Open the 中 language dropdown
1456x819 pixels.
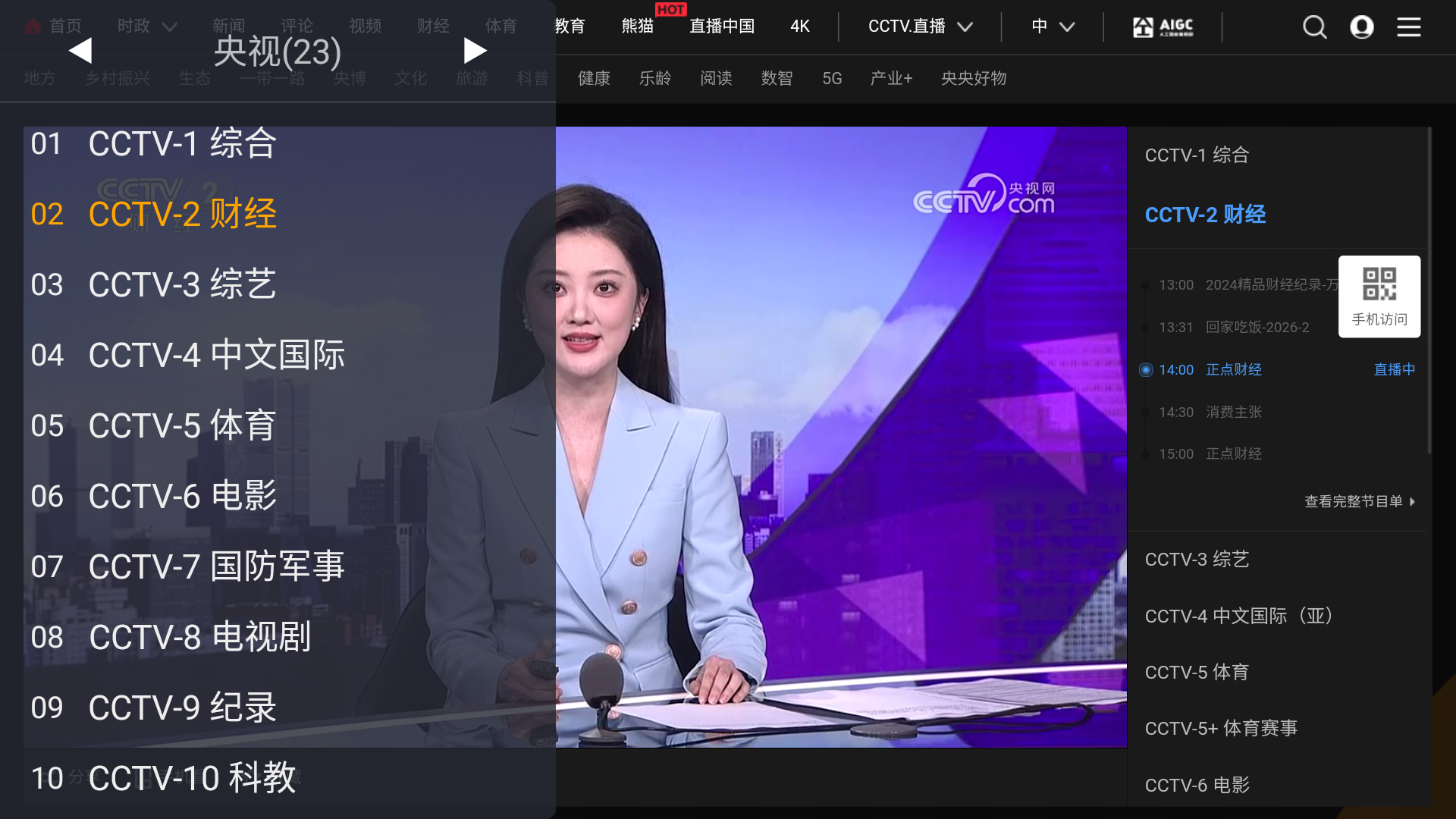(1052, 27)
